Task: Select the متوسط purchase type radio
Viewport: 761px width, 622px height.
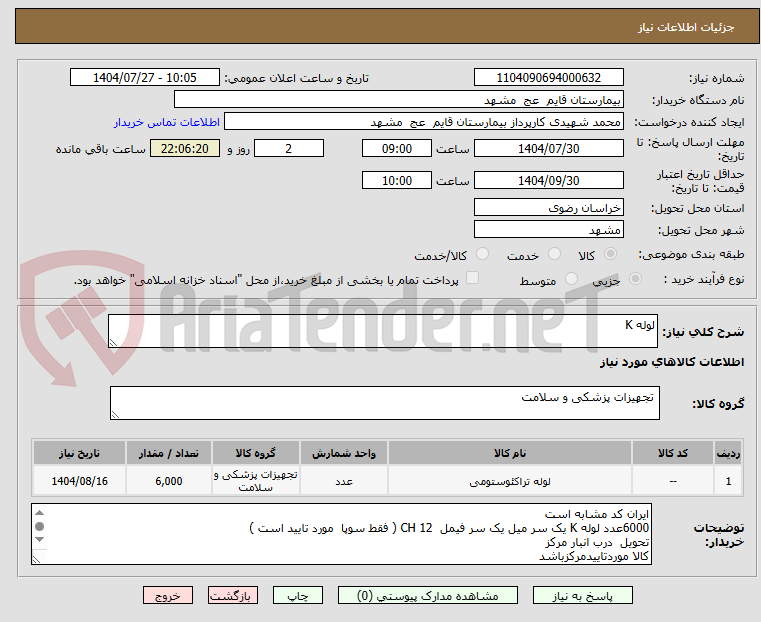Action: tap(571, 278)
